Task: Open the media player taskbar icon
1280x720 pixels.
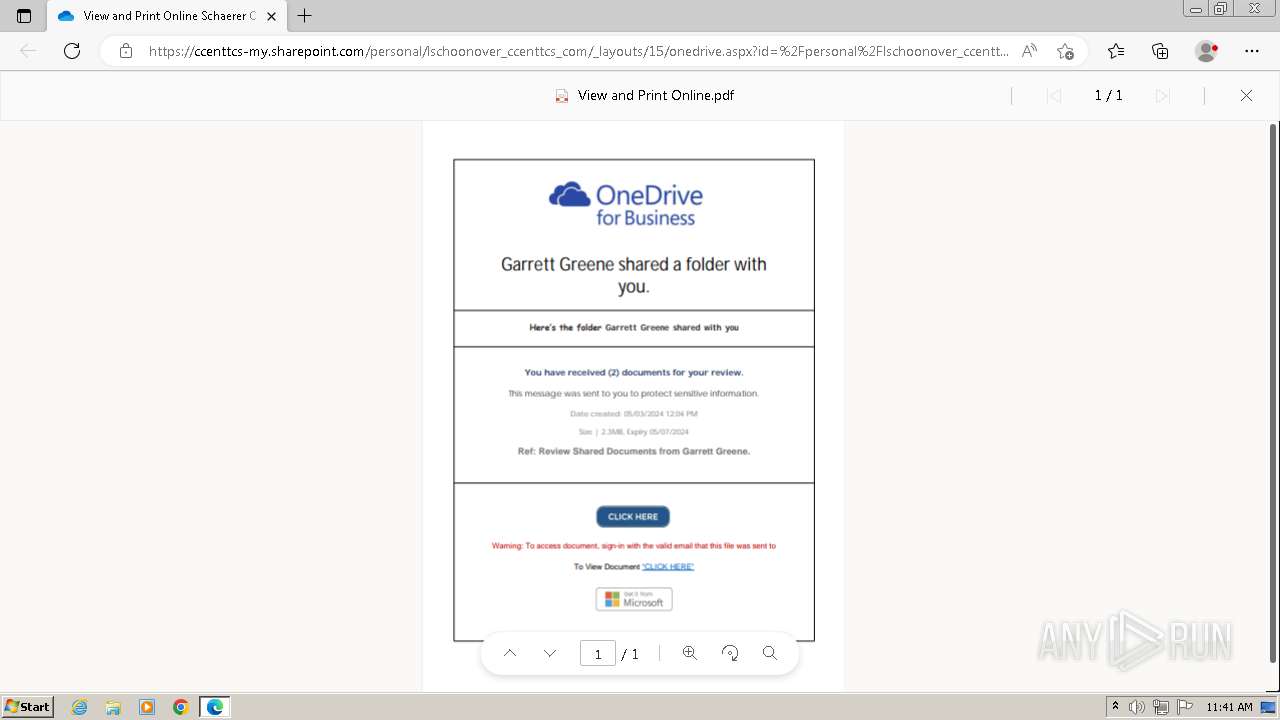Action: 147,707
